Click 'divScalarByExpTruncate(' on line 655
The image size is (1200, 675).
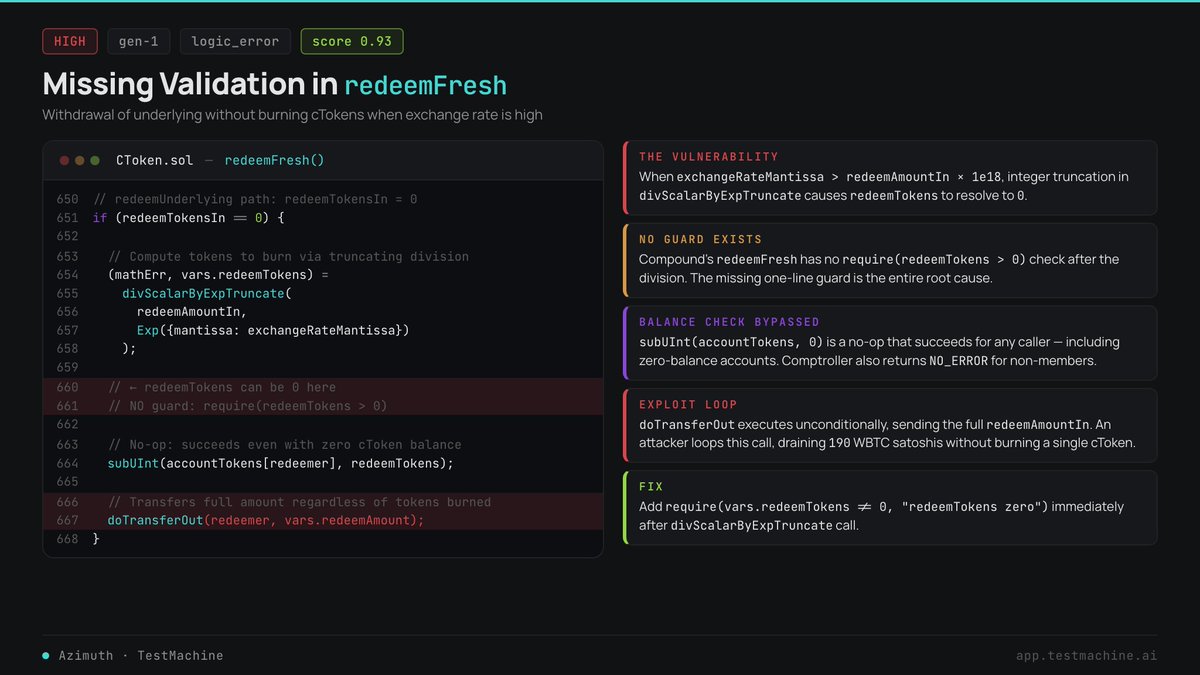coord(205,294)
